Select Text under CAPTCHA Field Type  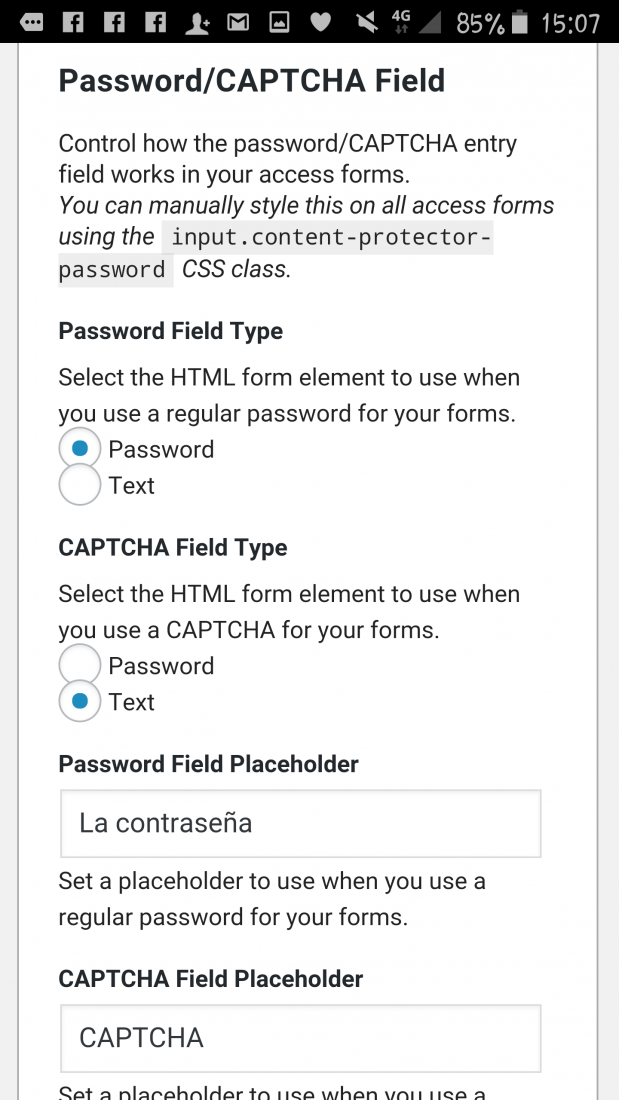pyautogui.click(x=80, y=702)
